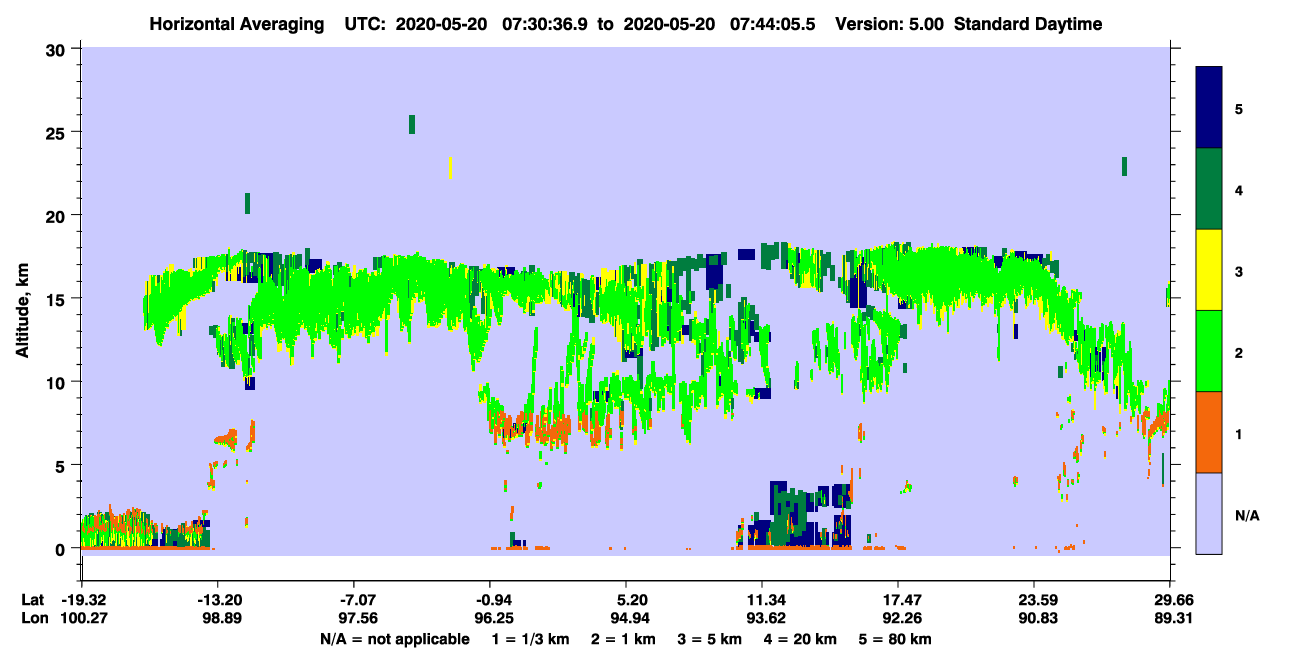Click the 'Lon' row label
The height and width of the screenshot is (667, 1300).
33,618
